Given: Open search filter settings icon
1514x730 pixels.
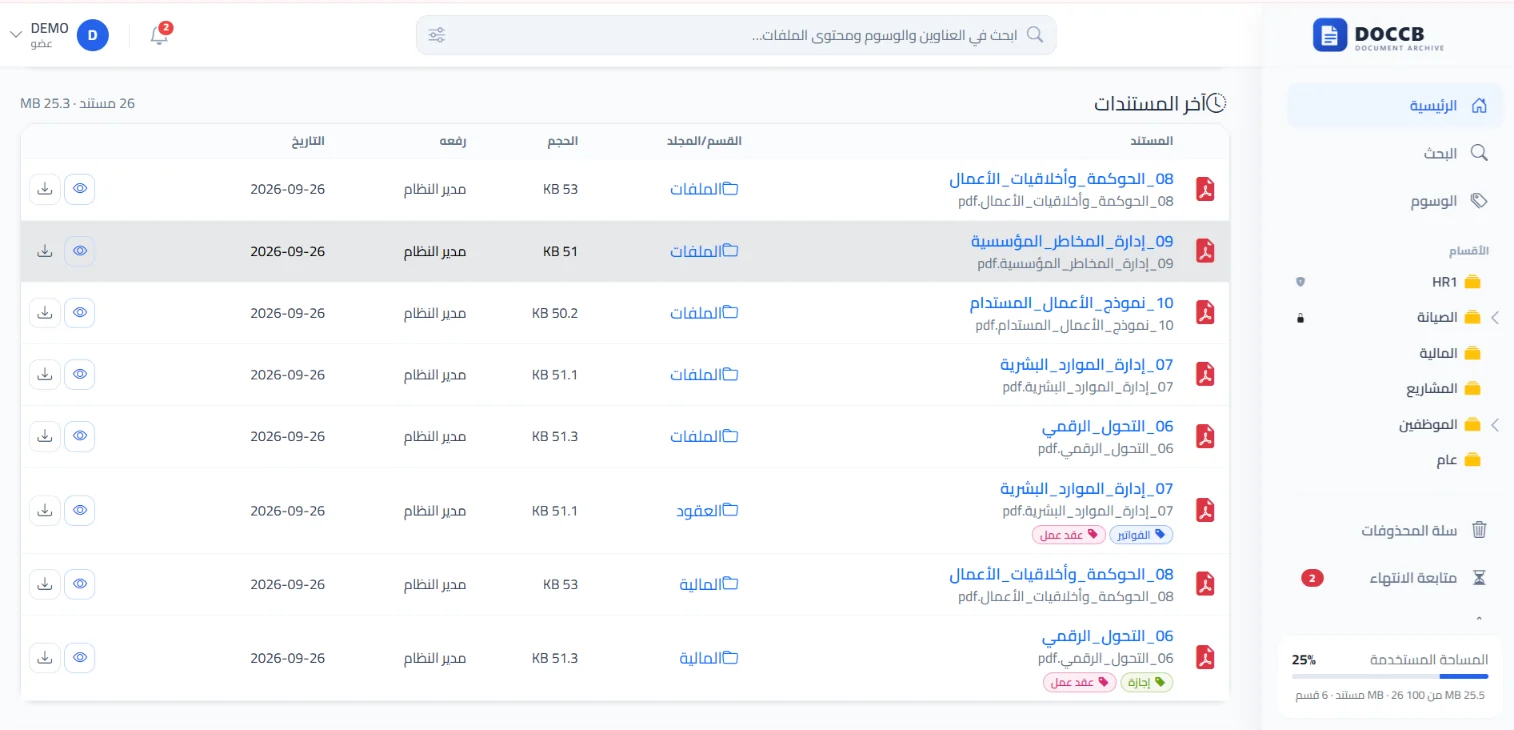Looking at the screenshot, I should click(x=437, y=35).
